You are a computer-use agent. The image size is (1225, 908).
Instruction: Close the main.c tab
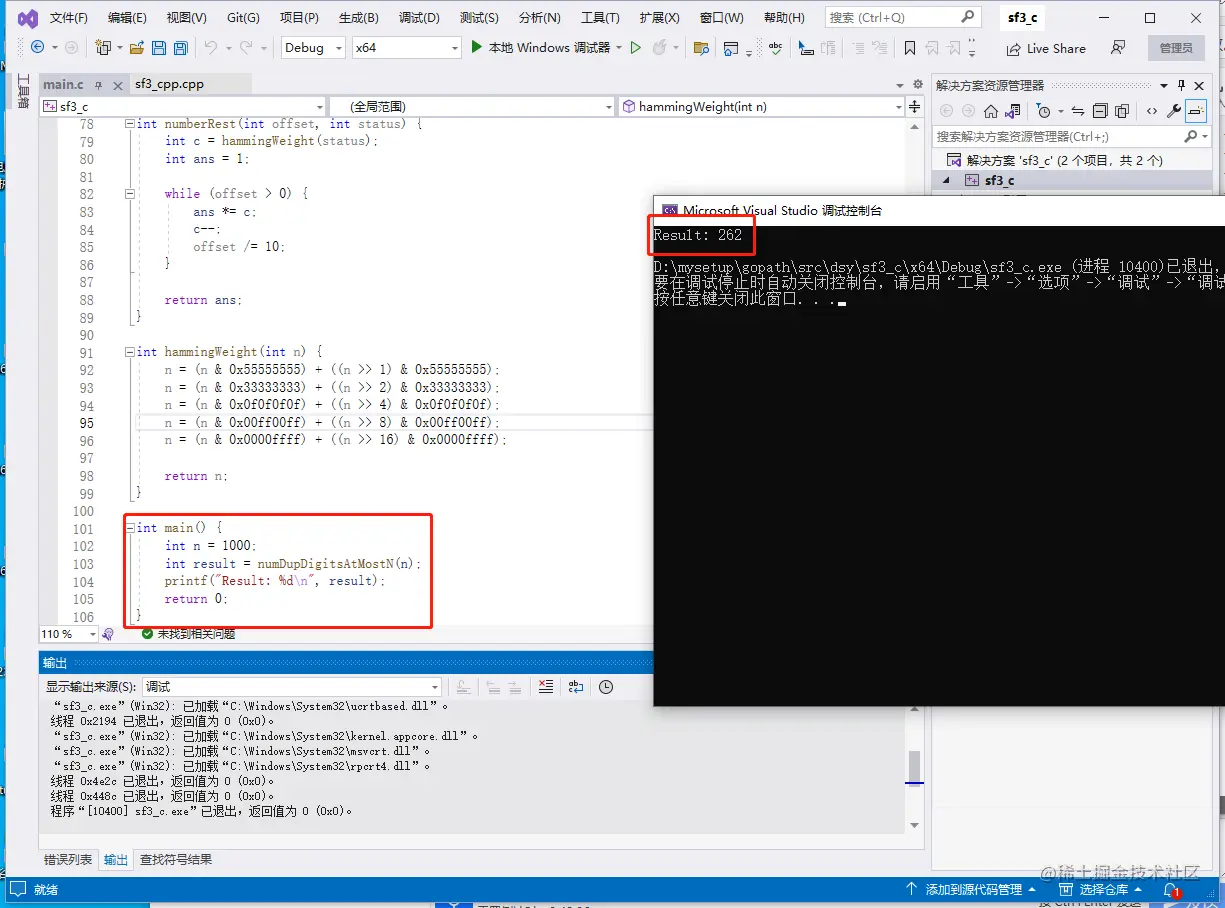tap(117, 85)
